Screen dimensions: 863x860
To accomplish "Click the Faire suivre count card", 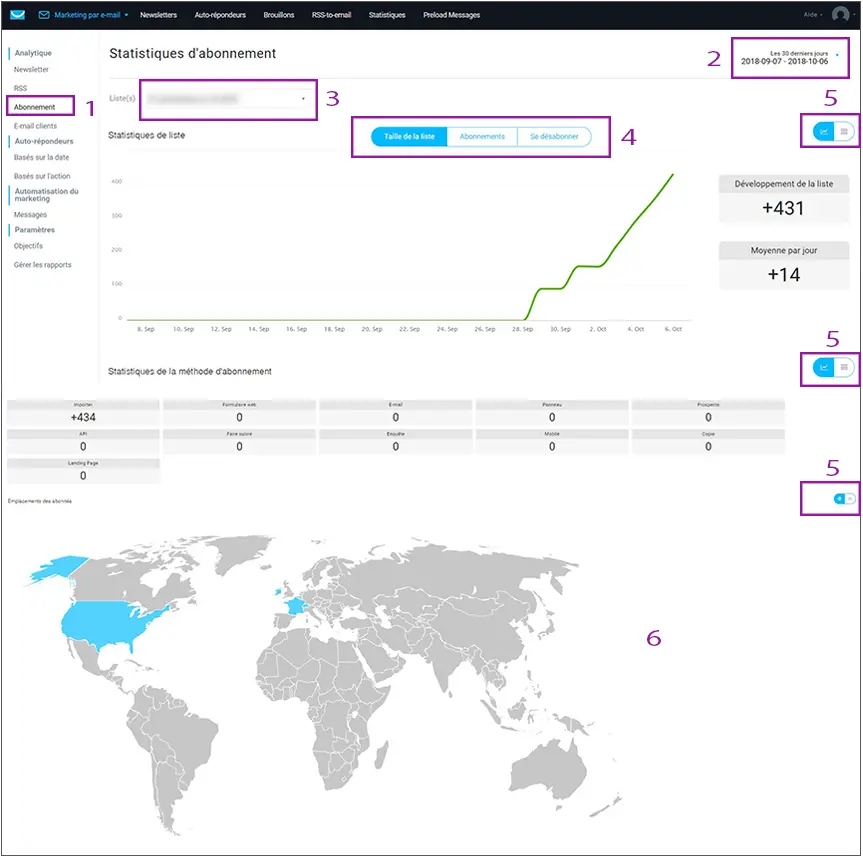I will [239, 442].
